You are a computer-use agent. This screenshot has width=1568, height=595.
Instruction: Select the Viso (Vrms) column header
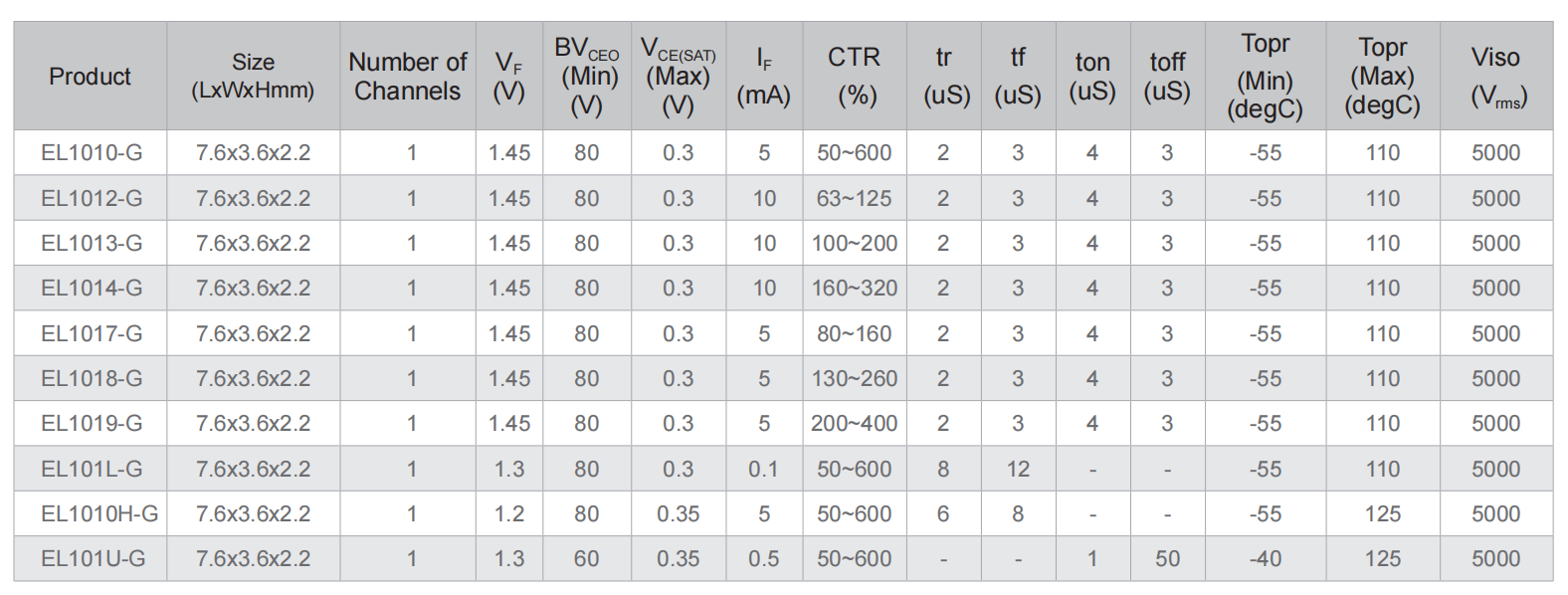click(1496, 76)
